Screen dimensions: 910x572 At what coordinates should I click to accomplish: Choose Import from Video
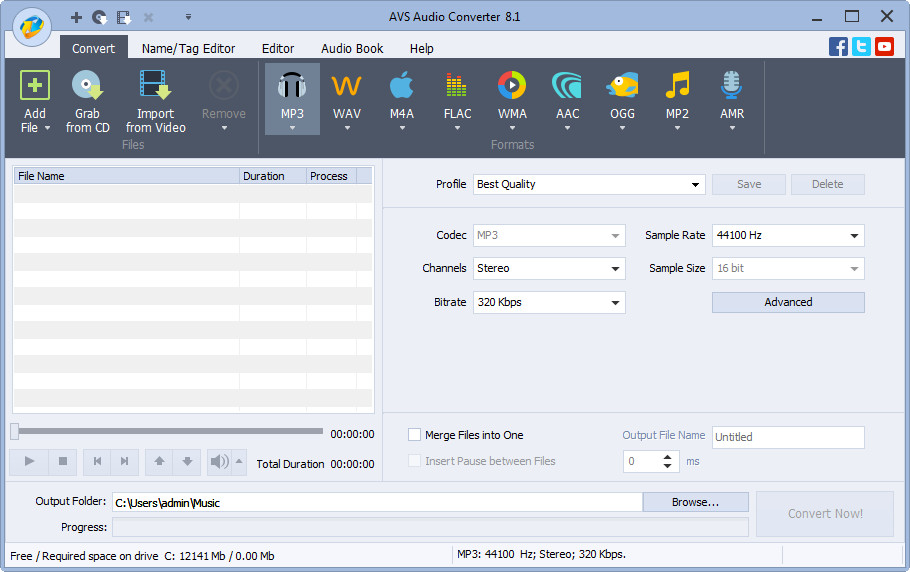coord(156,102)
